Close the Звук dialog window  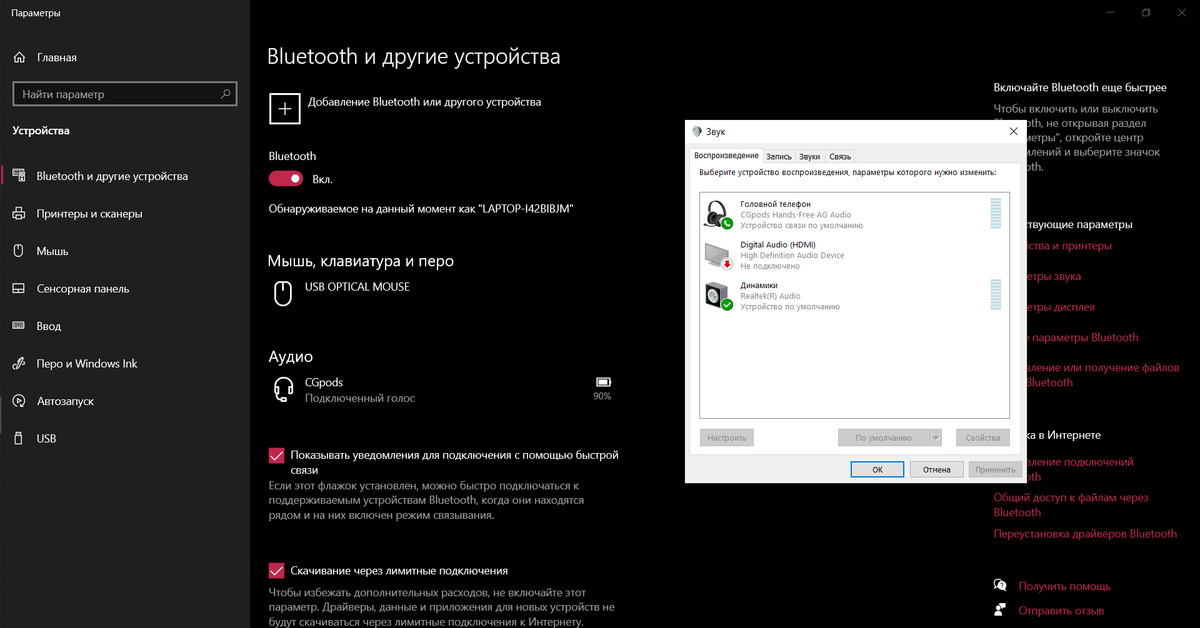coord(1013,131)
